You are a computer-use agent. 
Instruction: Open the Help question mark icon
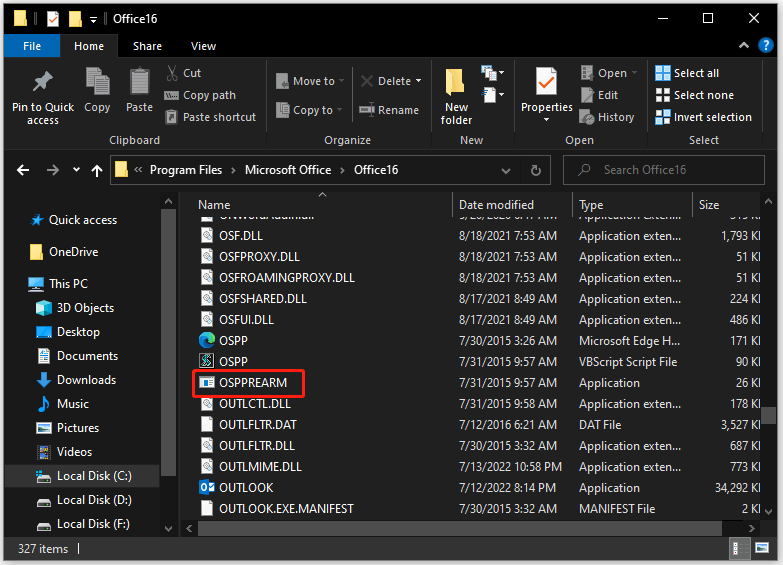point(766,45)
